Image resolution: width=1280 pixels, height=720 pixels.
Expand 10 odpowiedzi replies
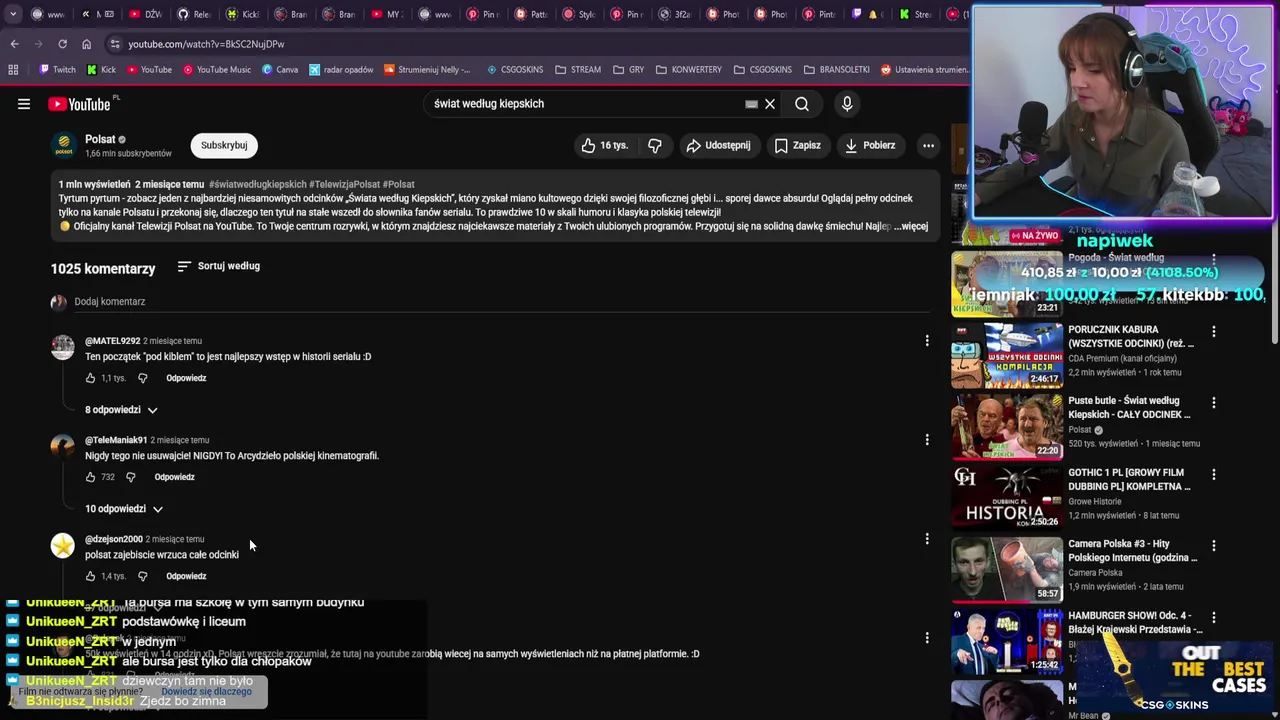[124, 509]
